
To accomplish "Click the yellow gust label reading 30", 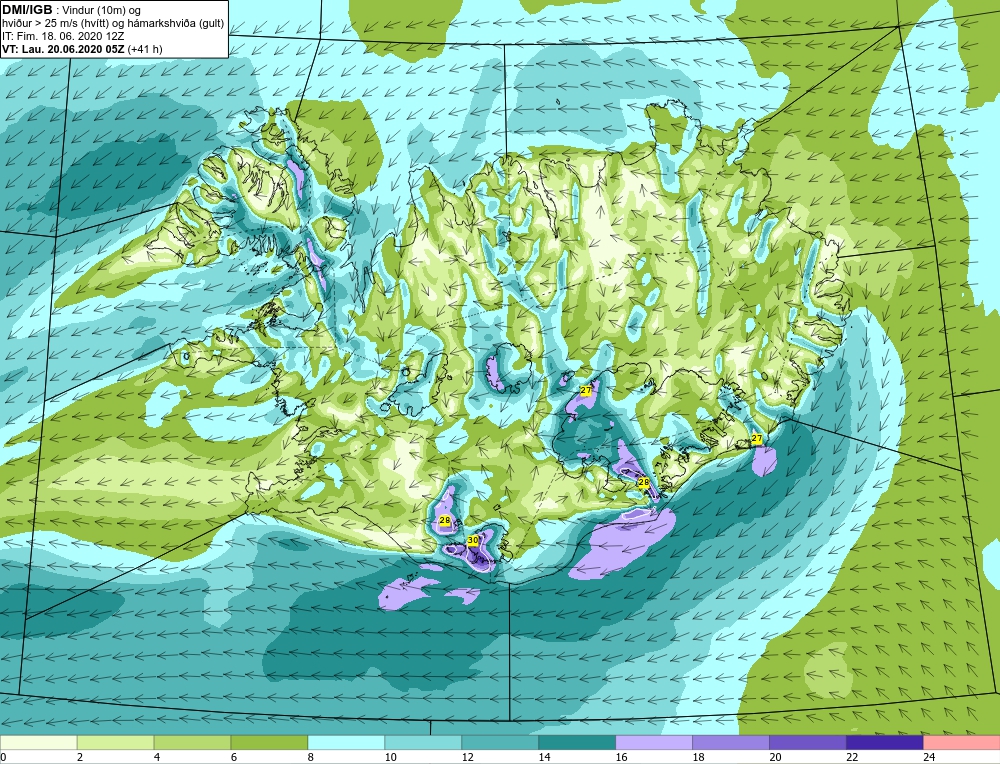I will point(473,540).
